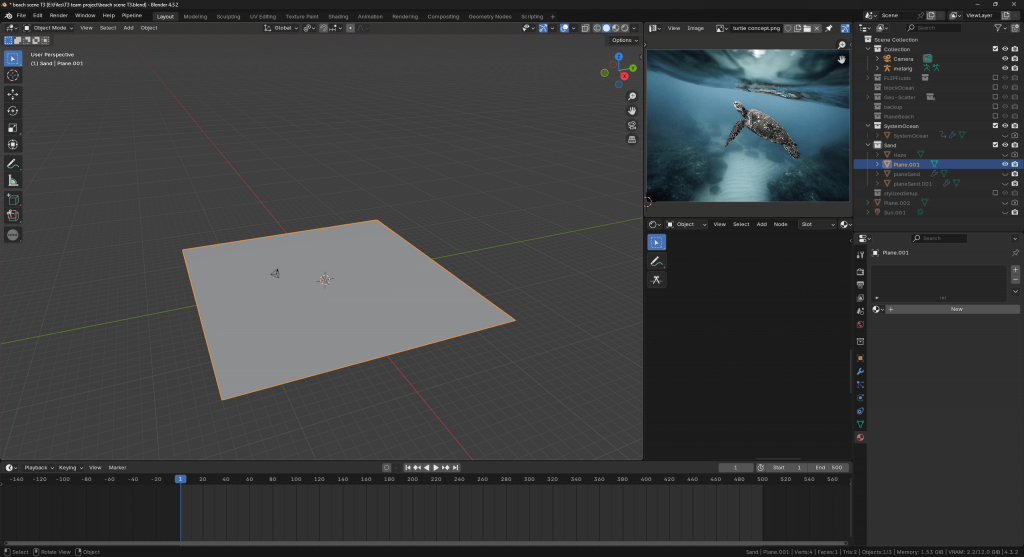The width and height of the screenshot is (1024, 557).
Task: Open the Render menu
Action: tap(59, 16)
